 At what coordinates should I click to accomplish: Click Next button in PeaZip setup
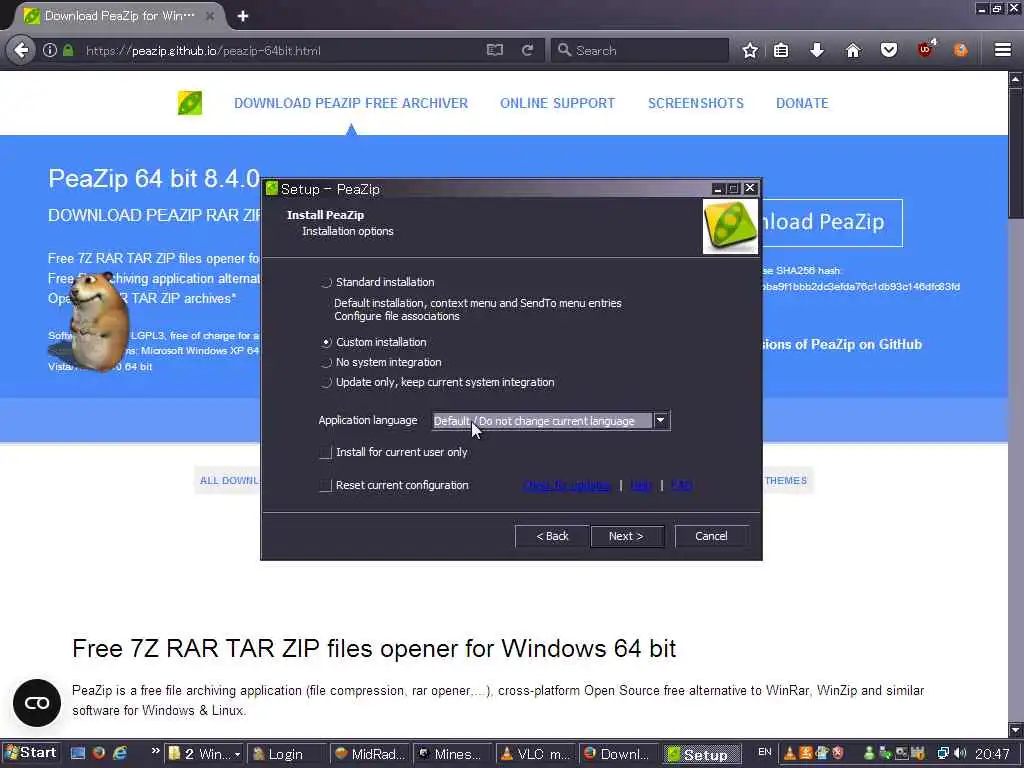tap(626, 536)
